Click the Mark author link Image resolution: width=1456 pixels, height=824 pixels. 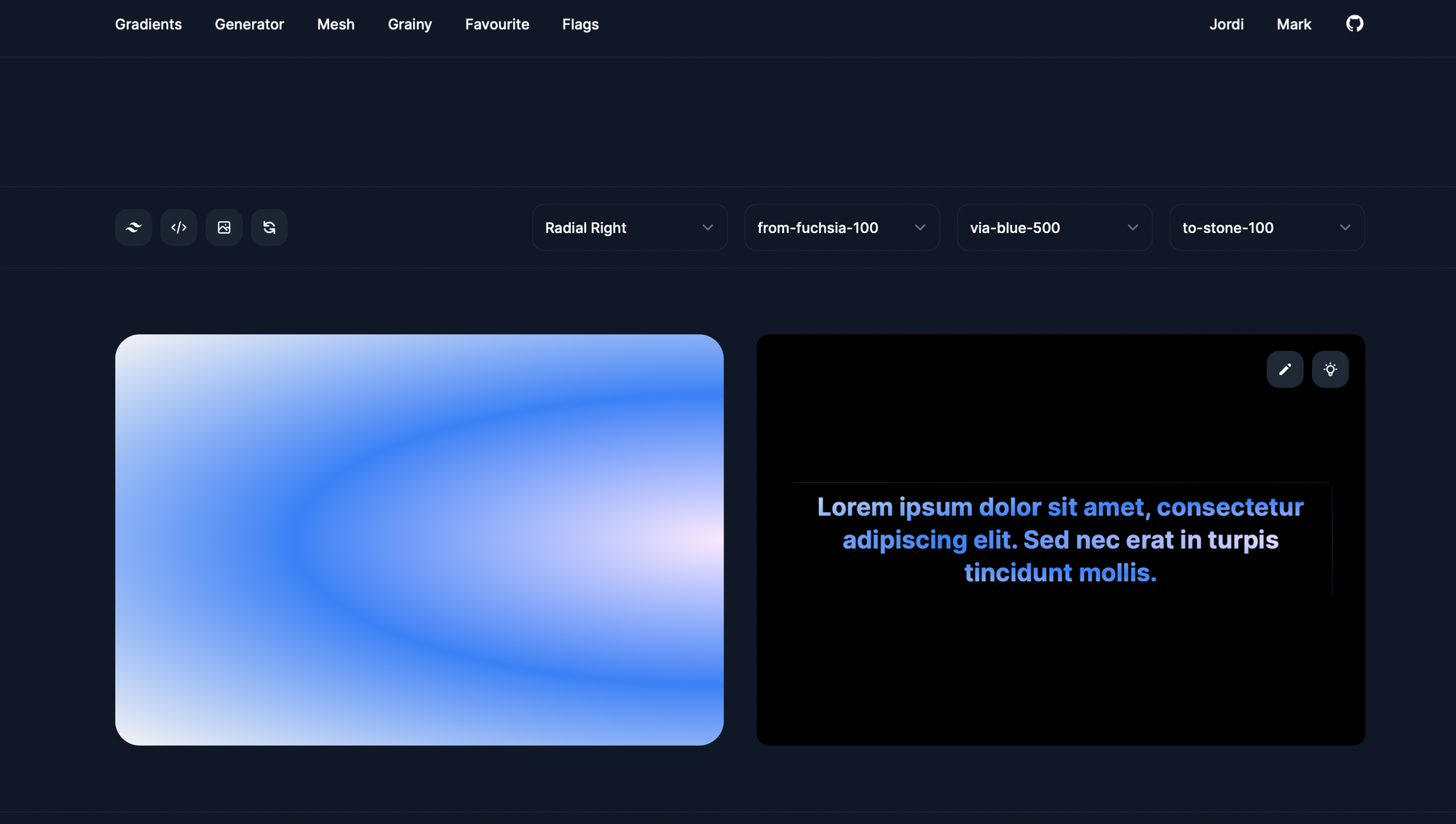1294,24
